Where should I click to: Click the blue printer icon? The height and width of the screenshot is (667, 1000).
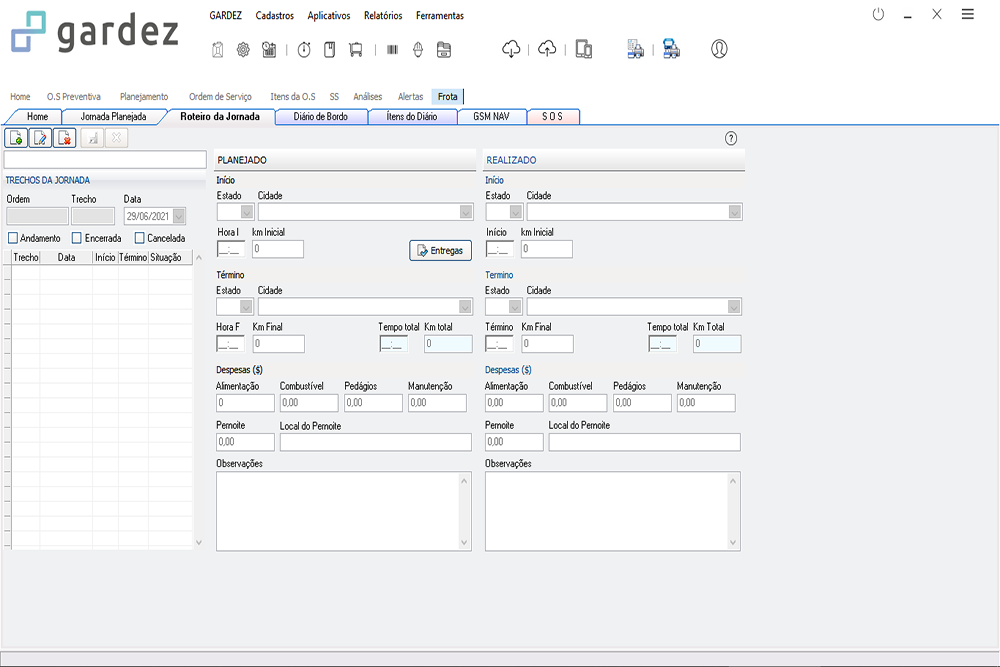pos(671,48)
